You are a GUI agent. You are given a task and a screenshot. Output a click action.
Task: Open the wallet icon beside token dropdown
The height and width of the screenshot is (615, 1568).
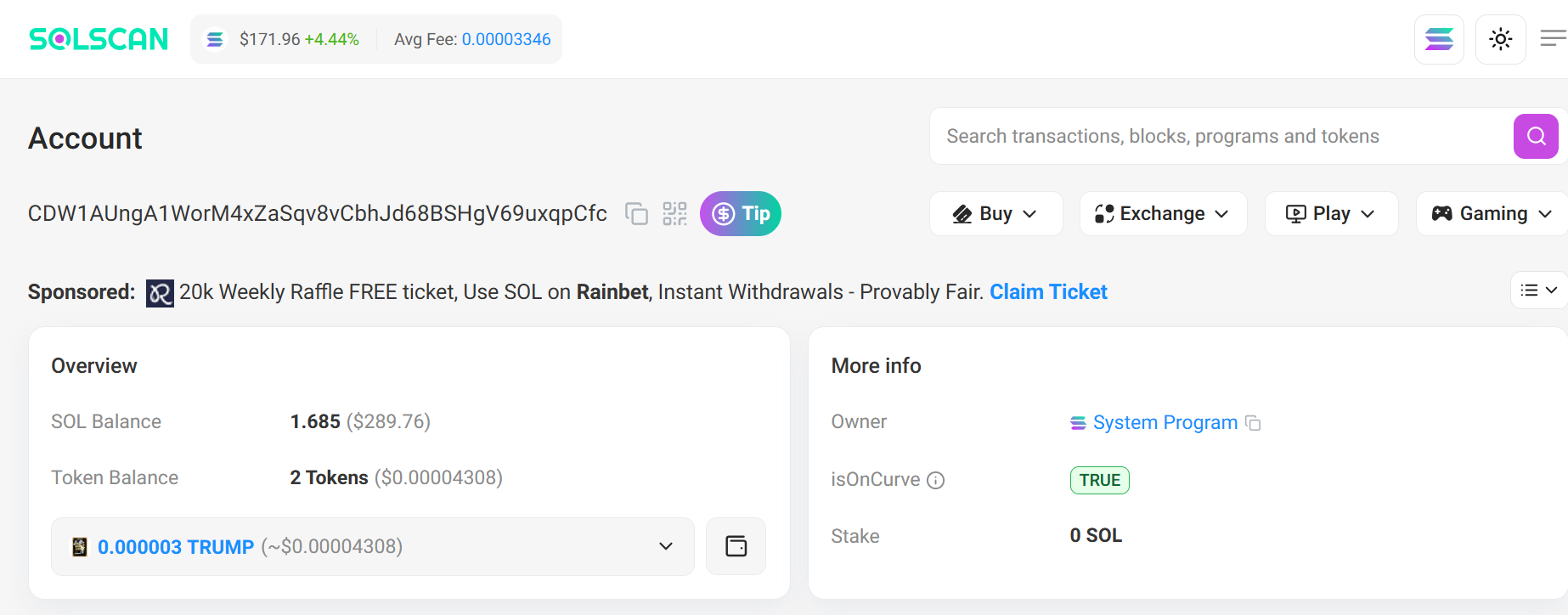coord(736,546)
